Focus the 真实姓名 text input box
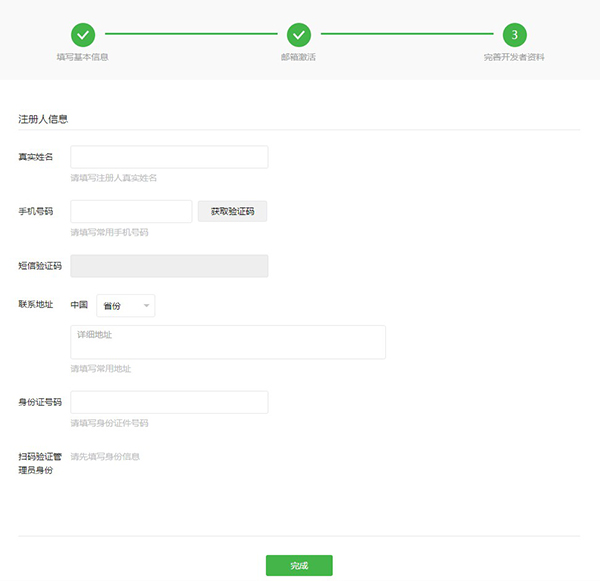600x581 pixels. (x=169, y=157)
